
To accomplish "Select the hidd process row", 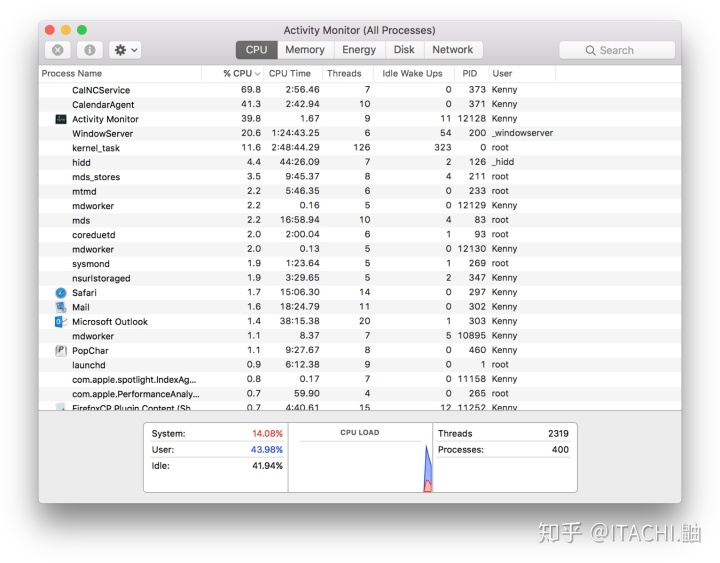I will pyautogui.click(x=360, y=162).
